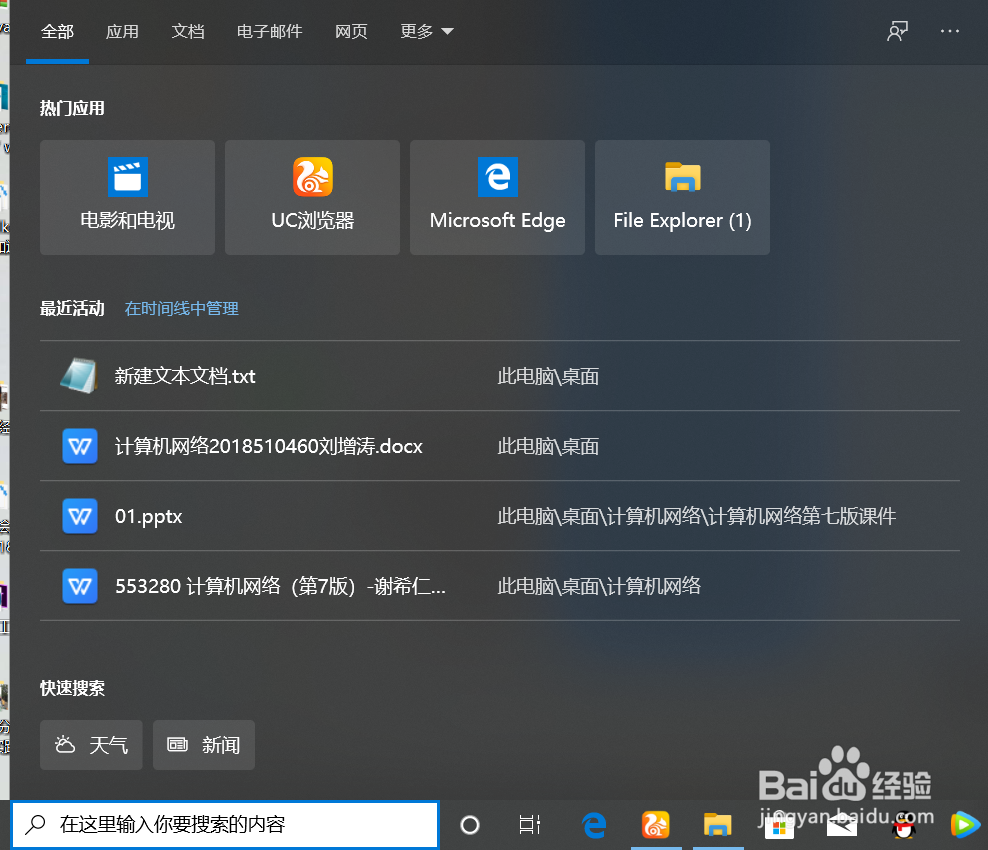Click the notepad icon of 新建文本文档.txt
988x850 pixels.
tap(79, 376)
